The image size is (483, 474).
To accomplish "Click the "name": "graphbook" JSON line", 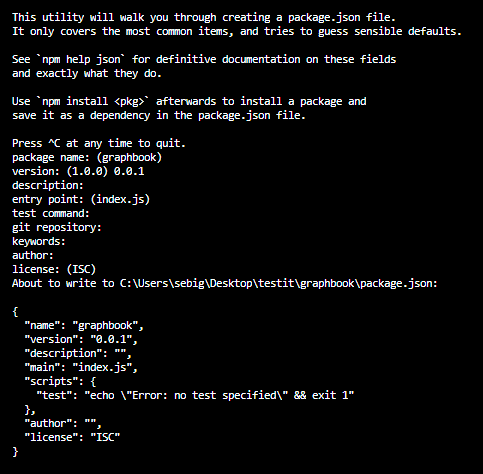I will tap(84, 325).
